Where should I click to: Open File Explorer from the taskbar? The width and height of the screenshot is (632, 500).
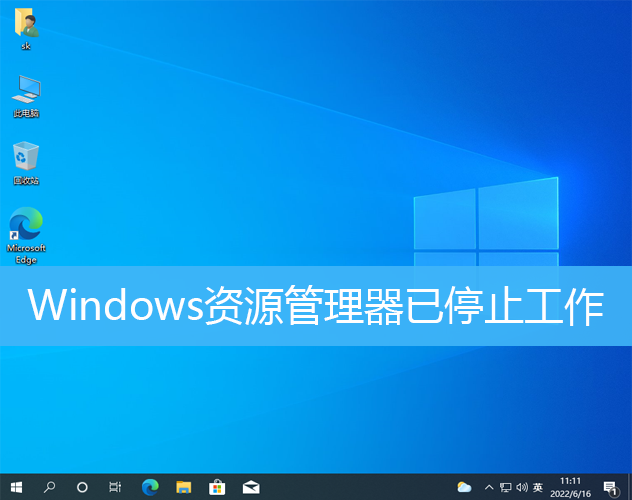[183, 487]
